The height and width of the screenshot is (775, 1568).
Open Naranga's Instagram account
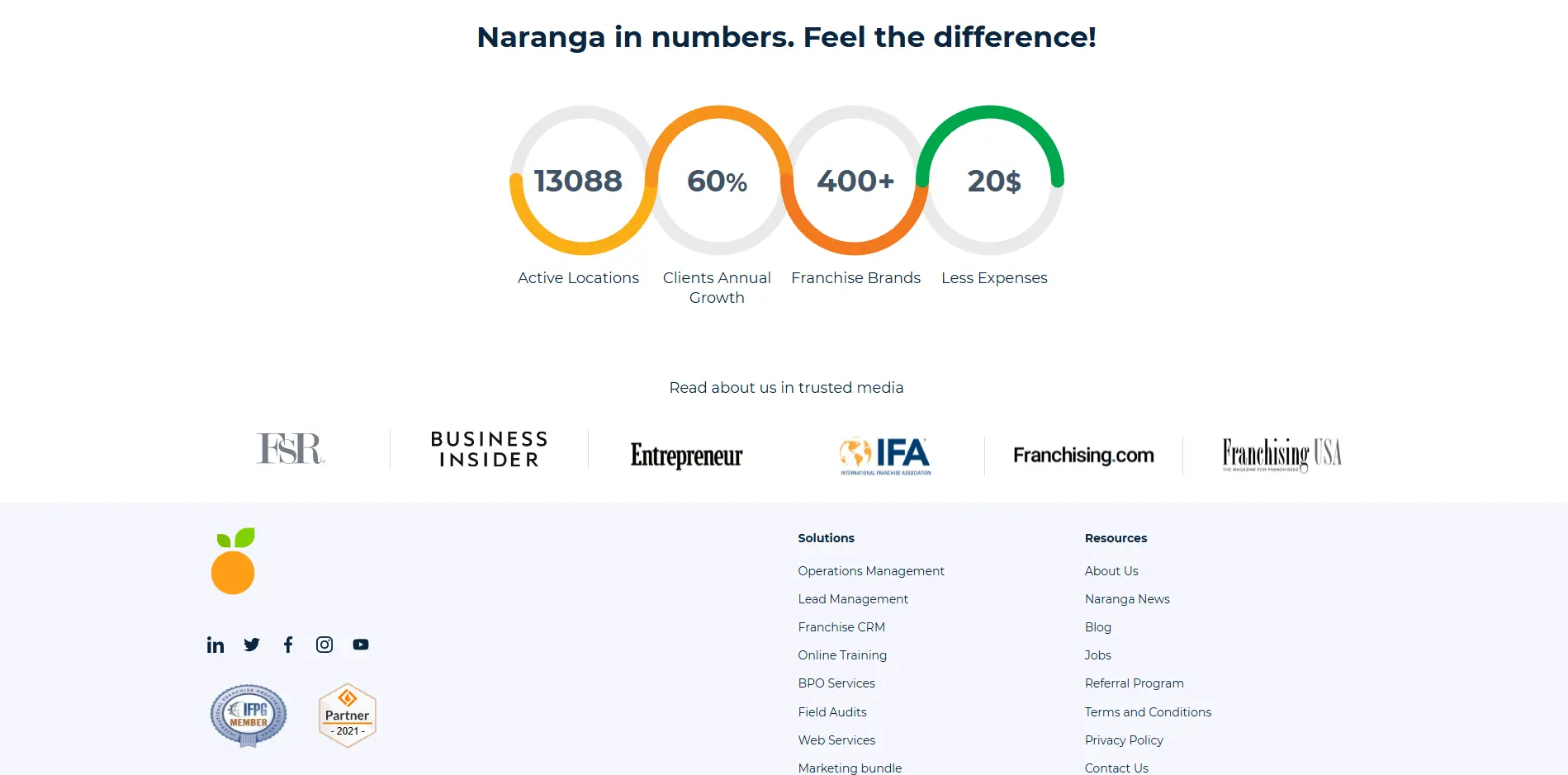click(x=324, y=645)
